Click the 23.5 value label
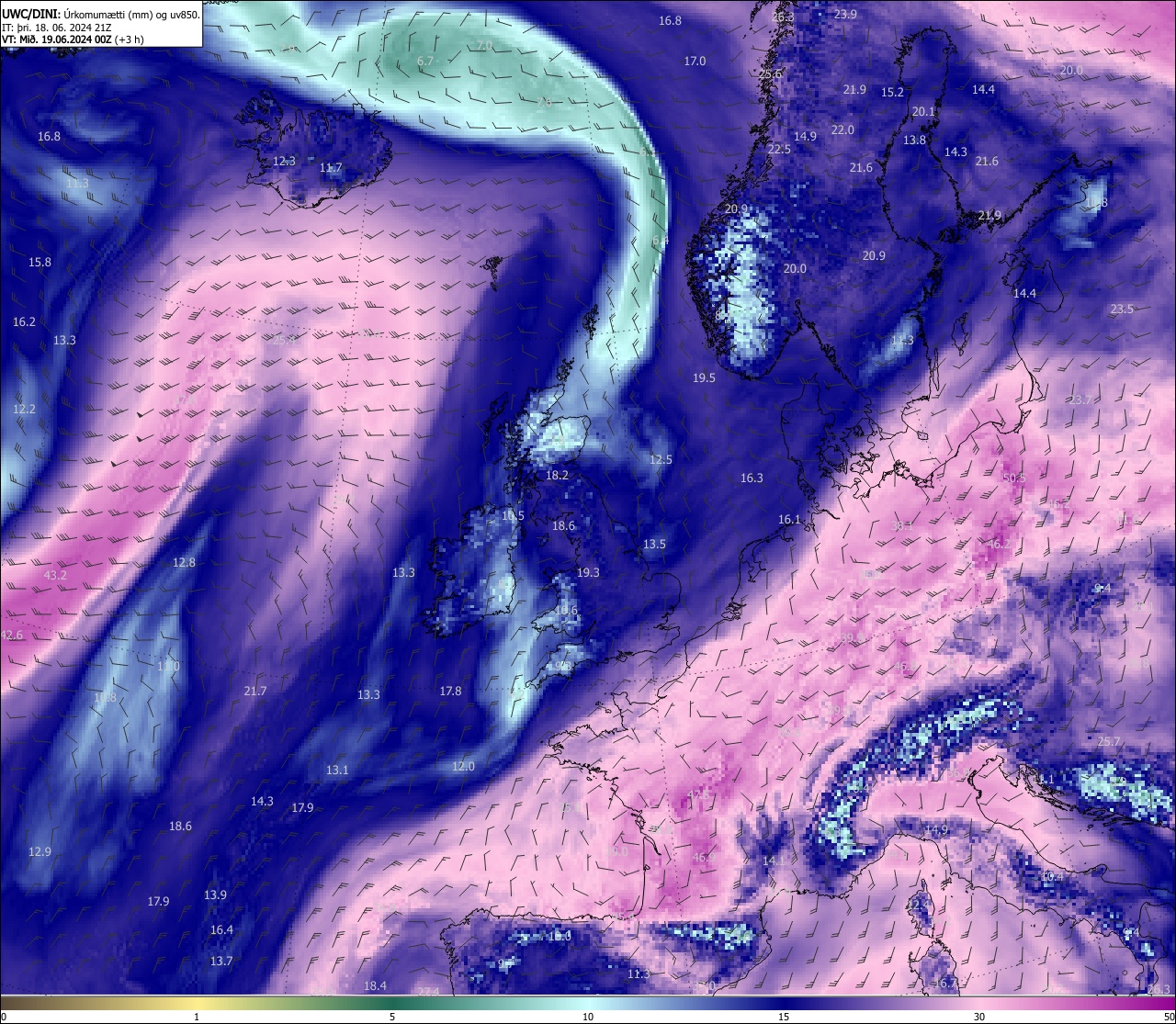Screen dimensions: 1176x1024 [x=1122, y=309]
